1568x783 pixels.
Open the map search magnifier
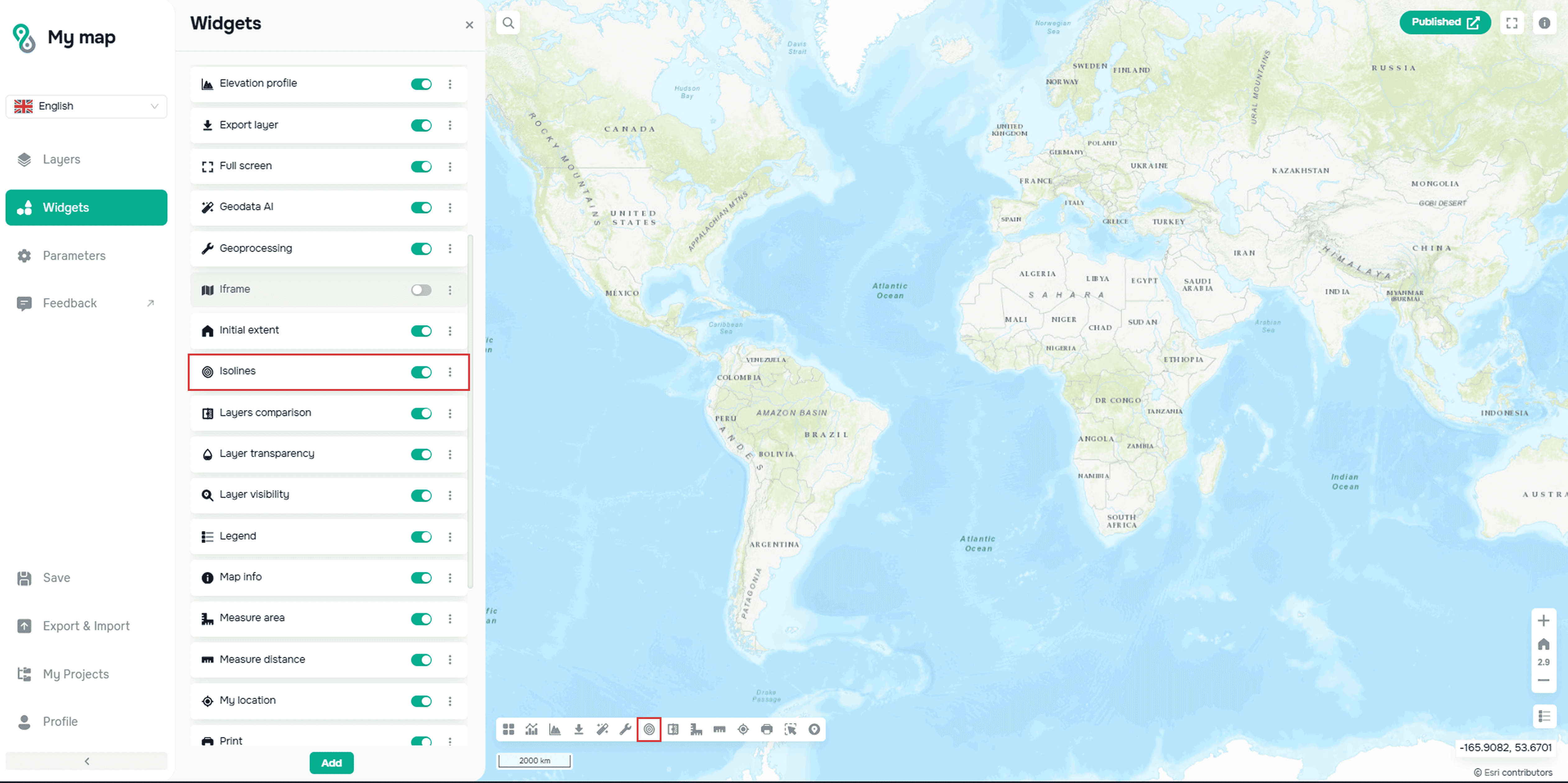(x=508, y=23)
